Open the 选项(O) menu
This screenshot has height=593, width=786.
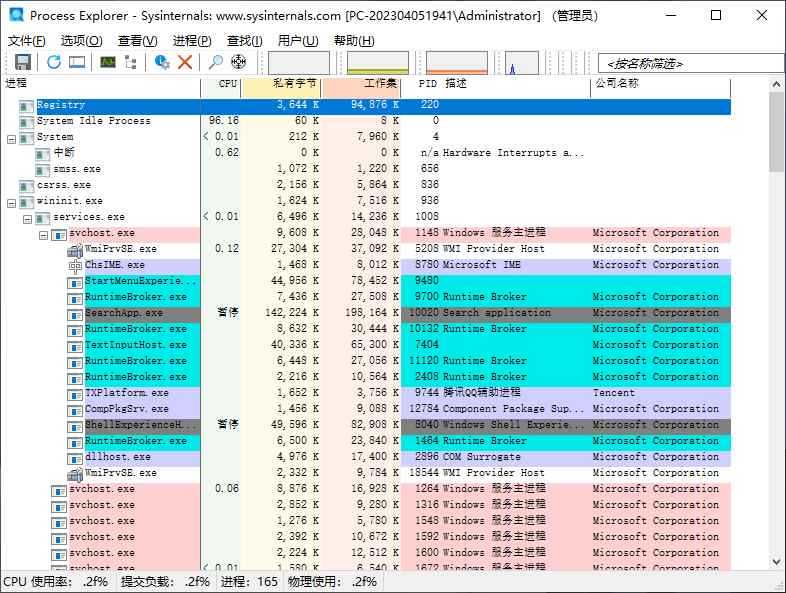(x=81, y=41)
